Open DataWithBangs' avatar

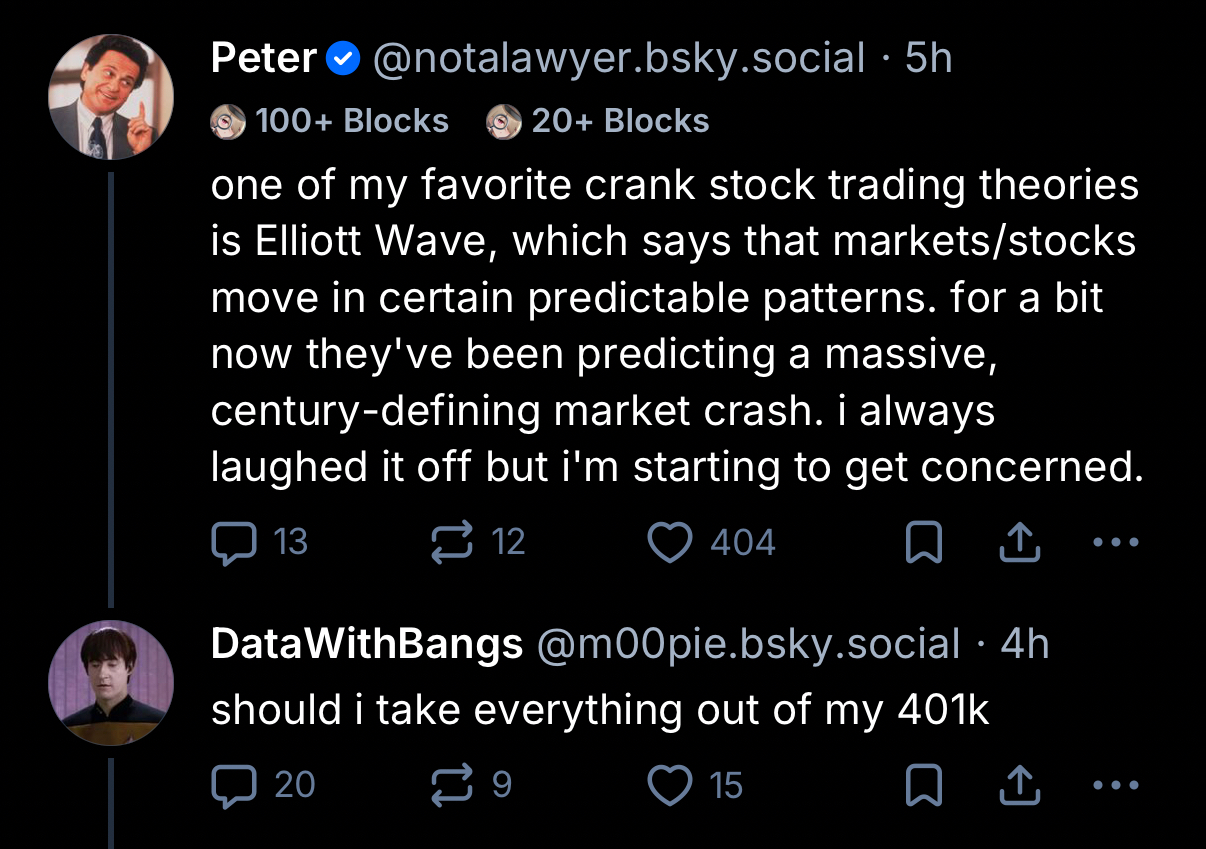(x=111, y=685)
